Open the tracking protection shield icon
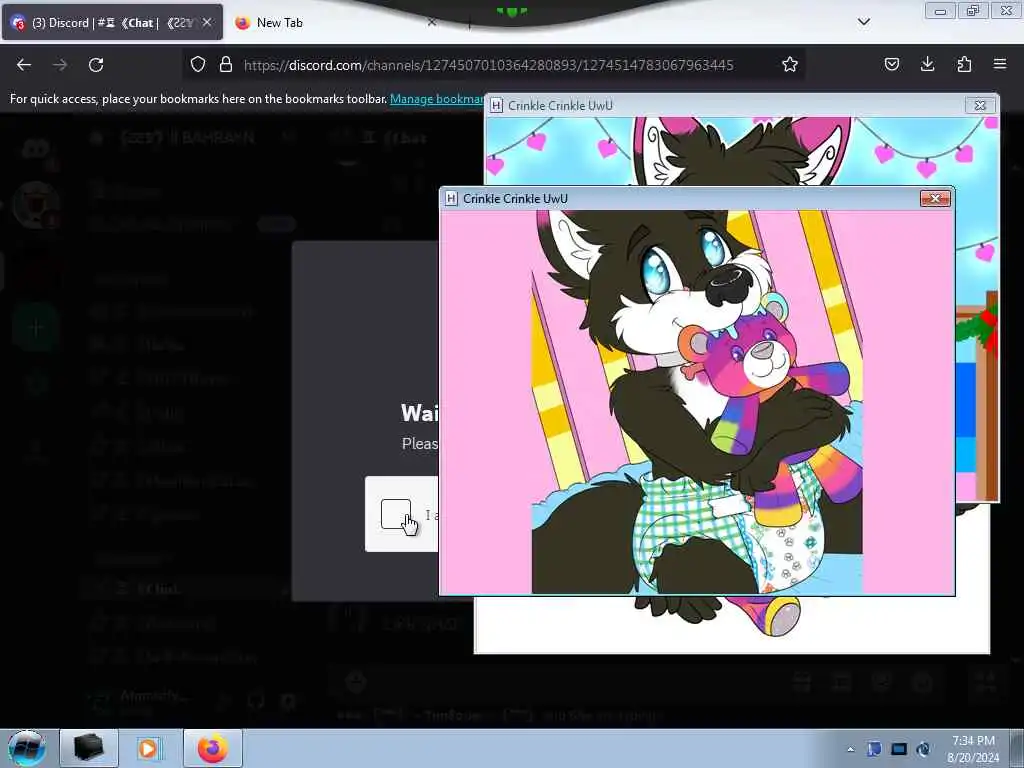This screenshot has height=768, width=1024. click(x=198, y=64)
